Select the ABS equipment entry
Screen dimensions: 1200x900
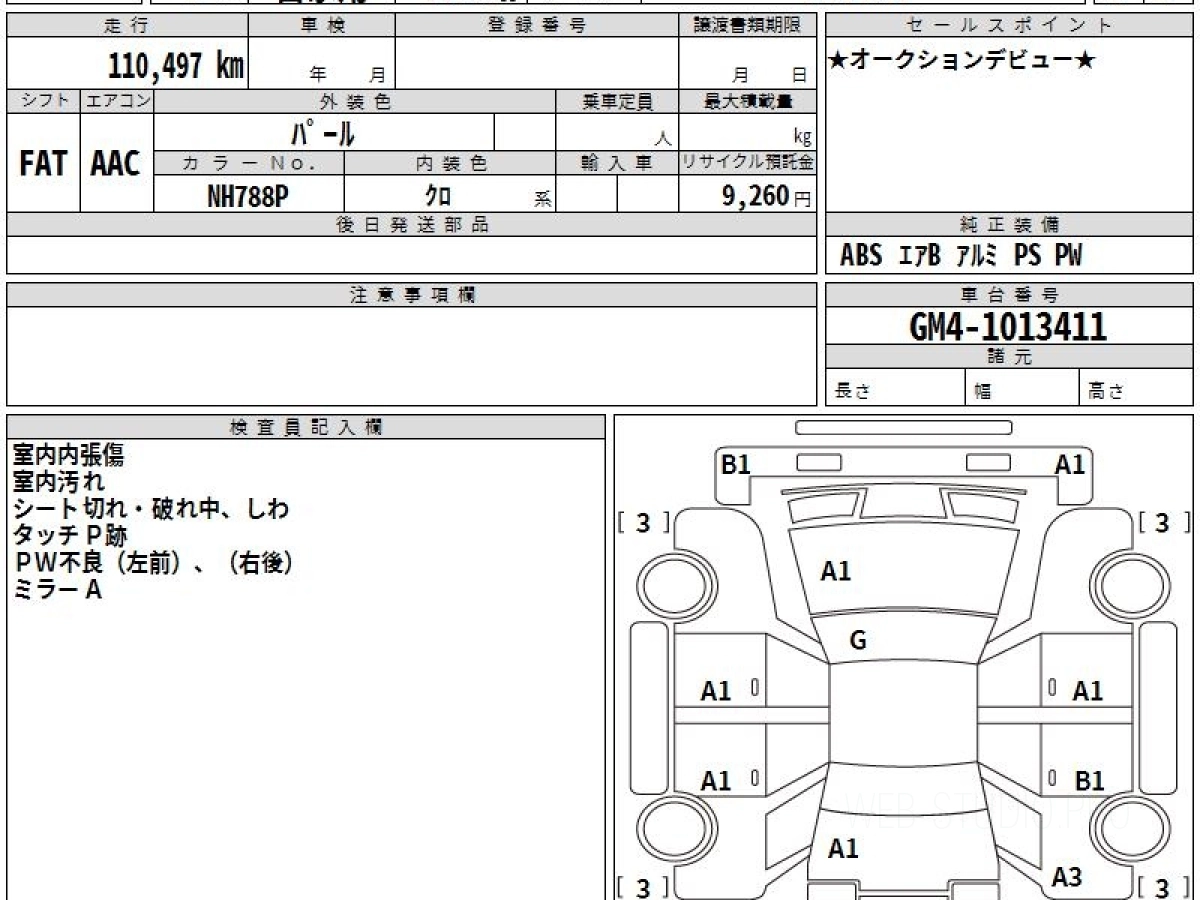coord(861,256)
